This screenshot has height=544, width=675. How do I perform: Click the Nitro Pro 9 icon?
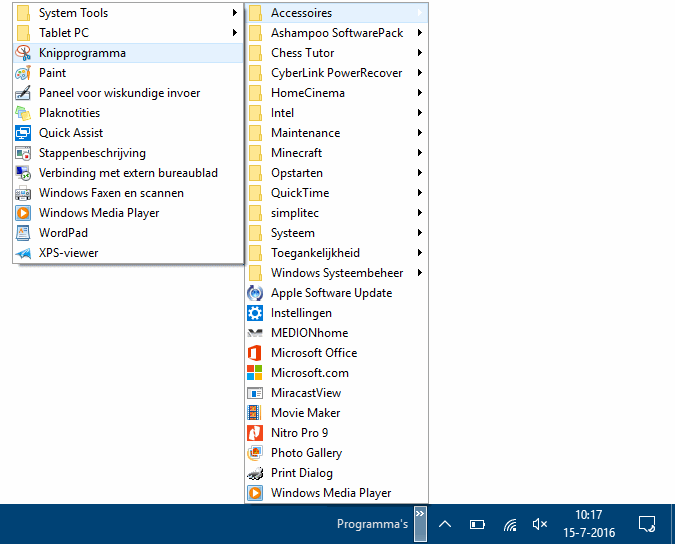click(255, 433)
